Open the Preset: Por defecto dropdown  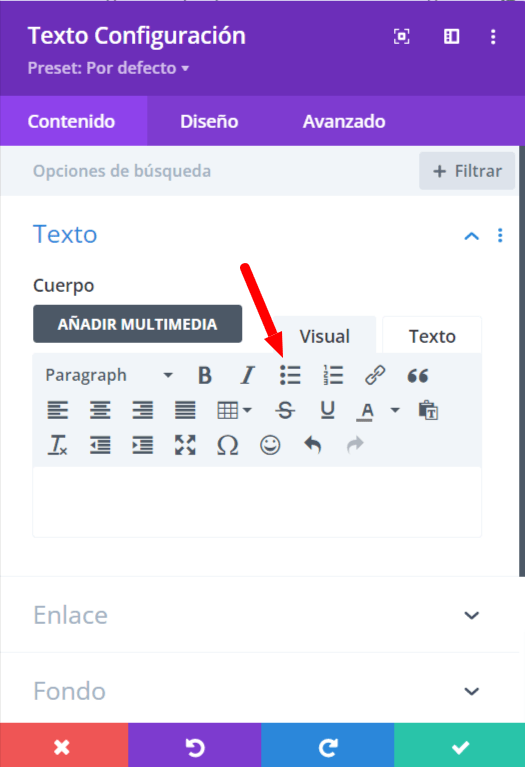[108, 68]
